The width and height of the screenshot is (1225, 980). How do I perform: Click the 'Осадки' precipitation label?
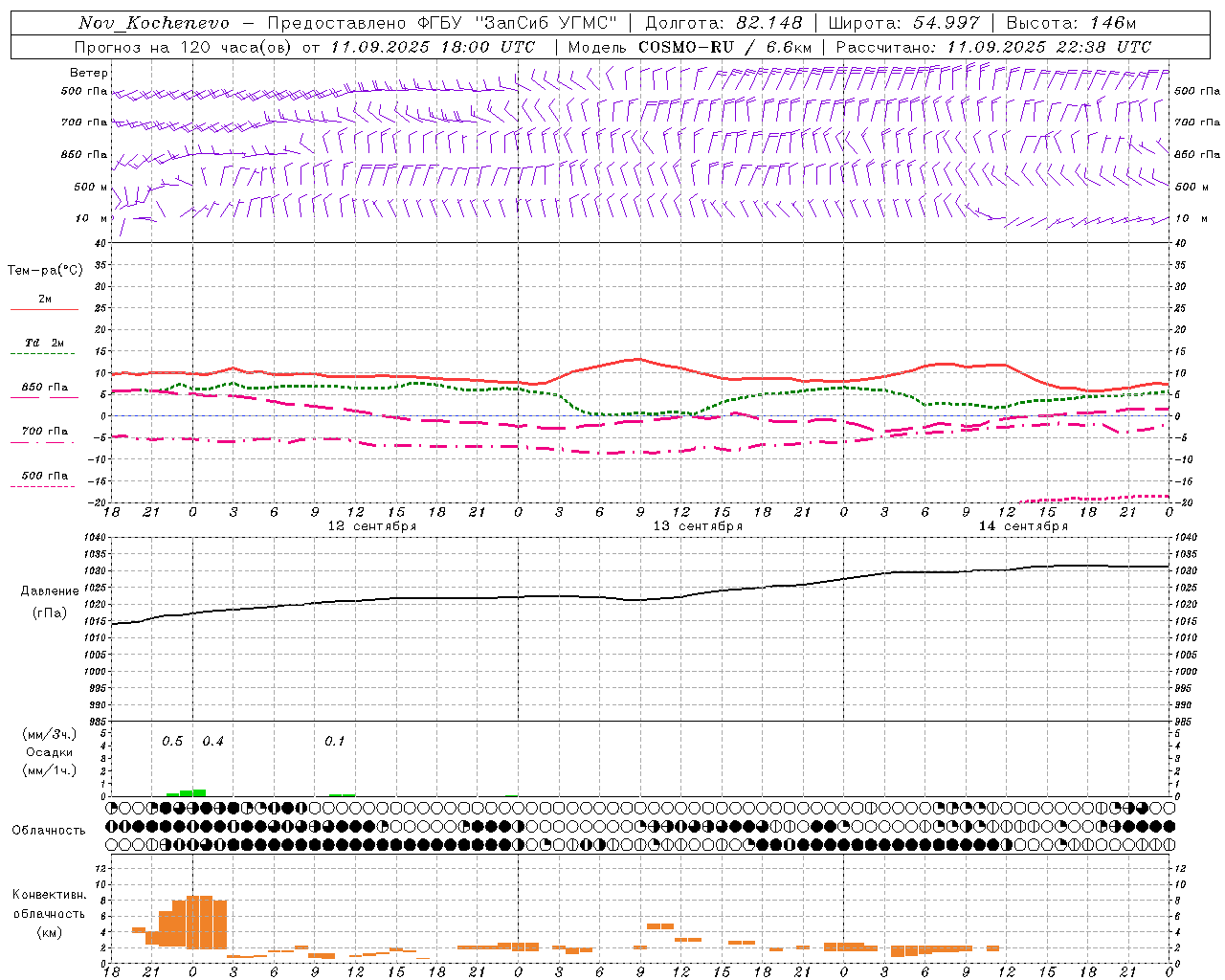(50, 752)
